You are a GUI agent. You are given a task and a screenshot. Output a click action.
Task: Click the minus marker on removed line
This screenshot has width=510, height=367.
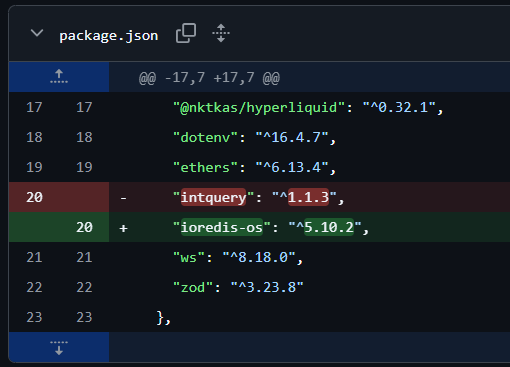(x=123, y=198)
